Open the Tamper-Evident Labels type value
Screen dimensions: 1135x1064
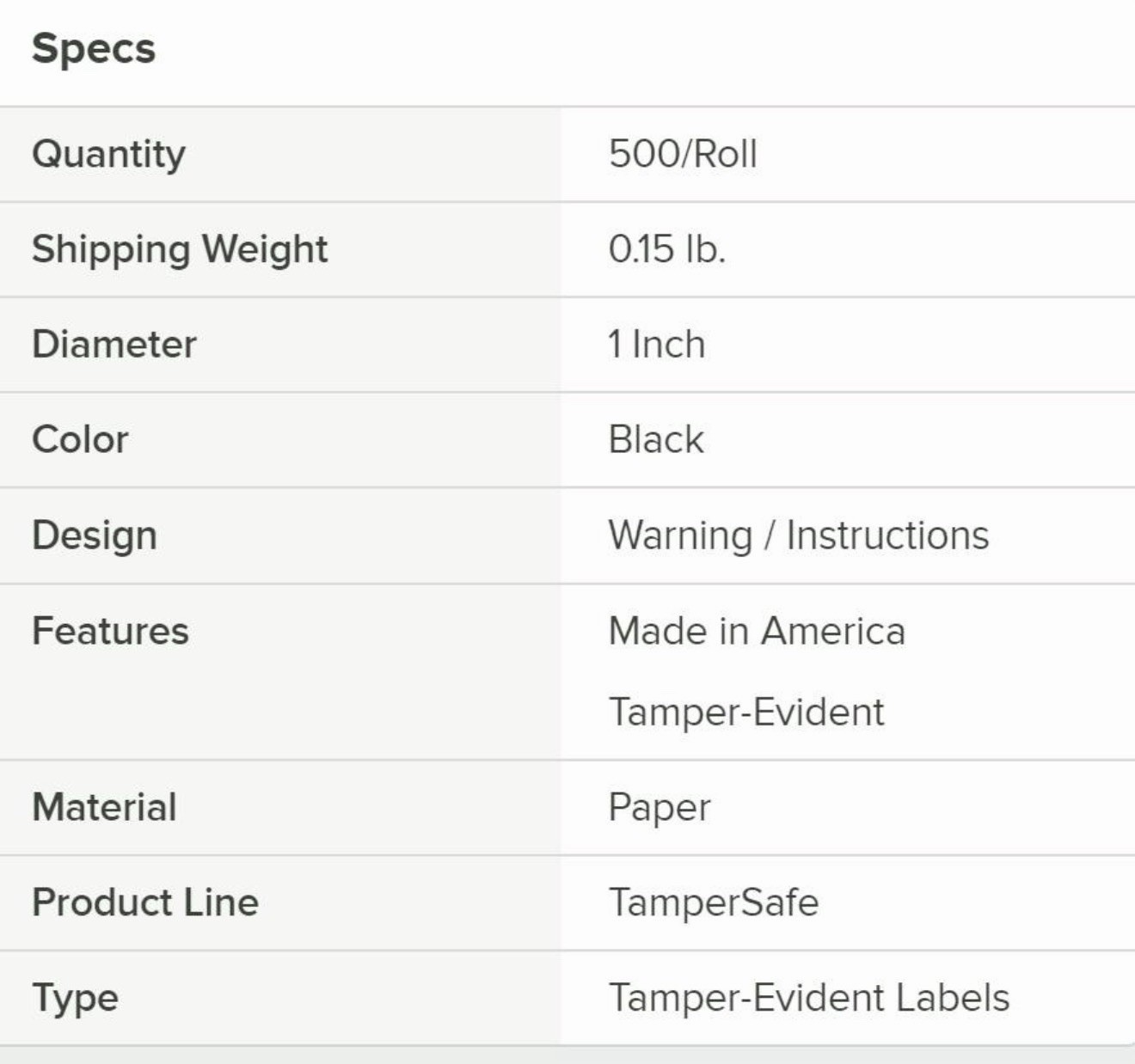click(x=809, y=998)
